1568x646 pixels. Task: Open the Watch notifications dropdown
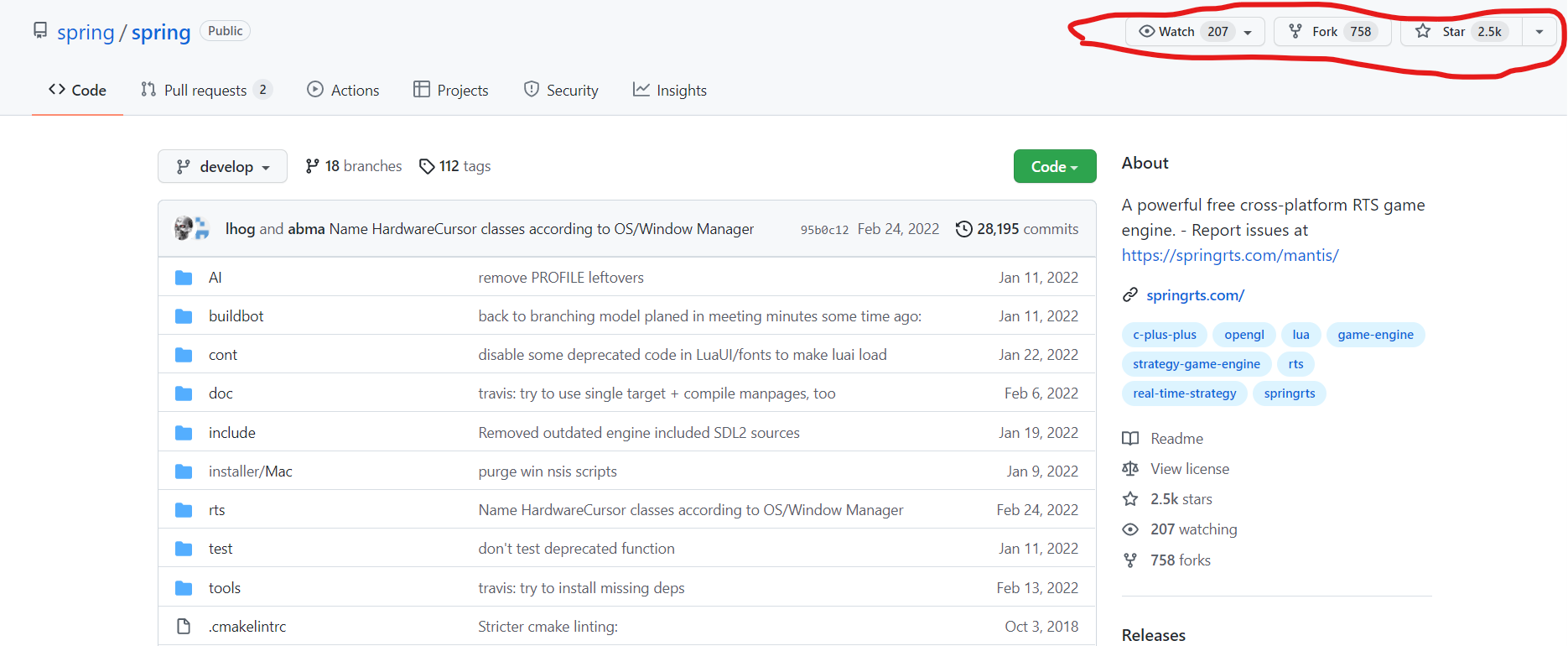click(1194, 32)
